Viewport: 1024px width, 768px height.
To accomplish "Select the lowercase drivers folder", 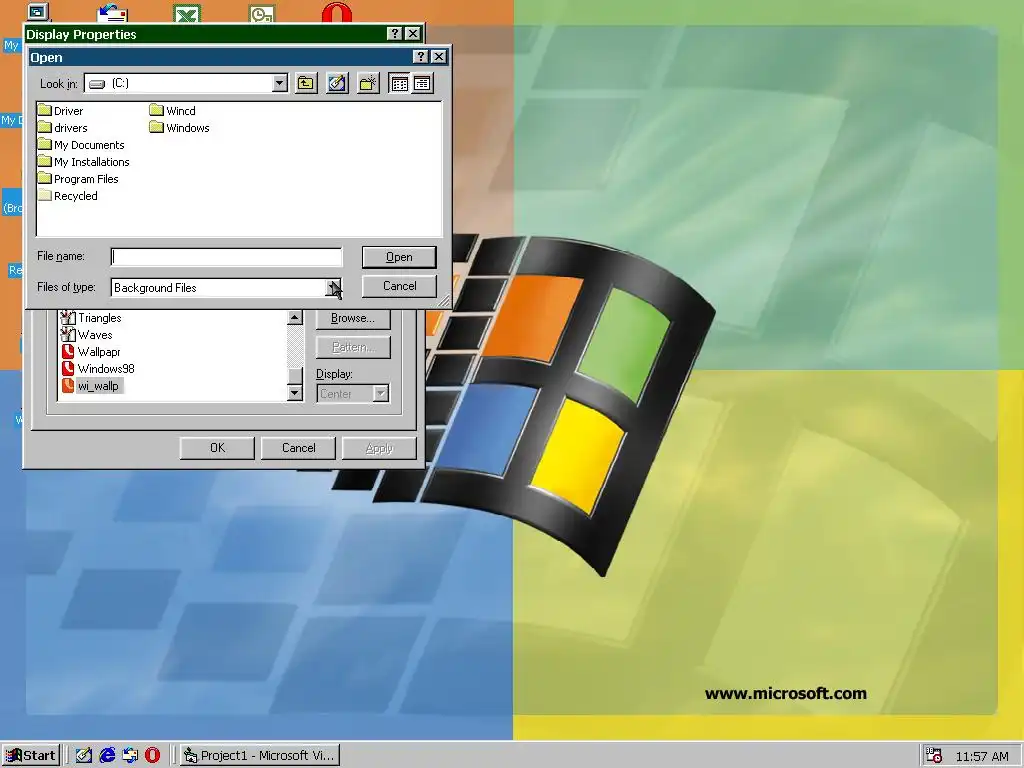I will pos(63,127).
